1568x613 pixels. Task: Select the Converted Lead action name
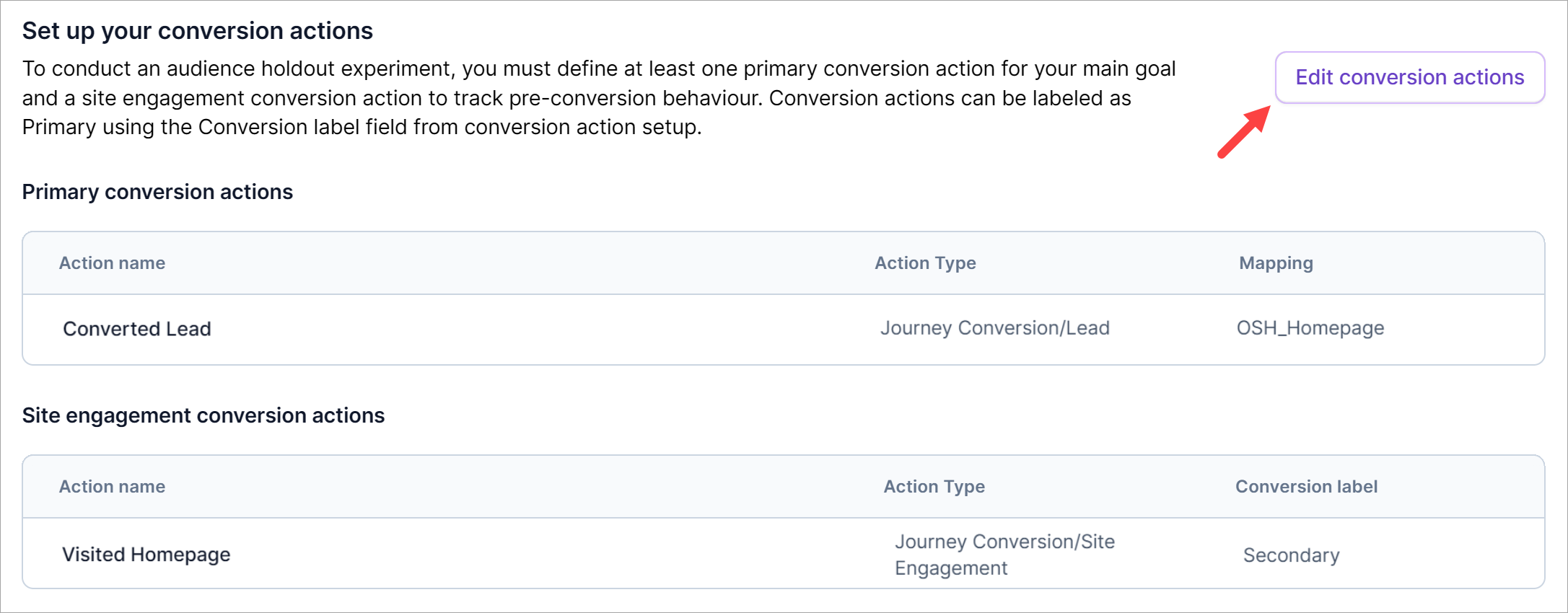[137, 329]
